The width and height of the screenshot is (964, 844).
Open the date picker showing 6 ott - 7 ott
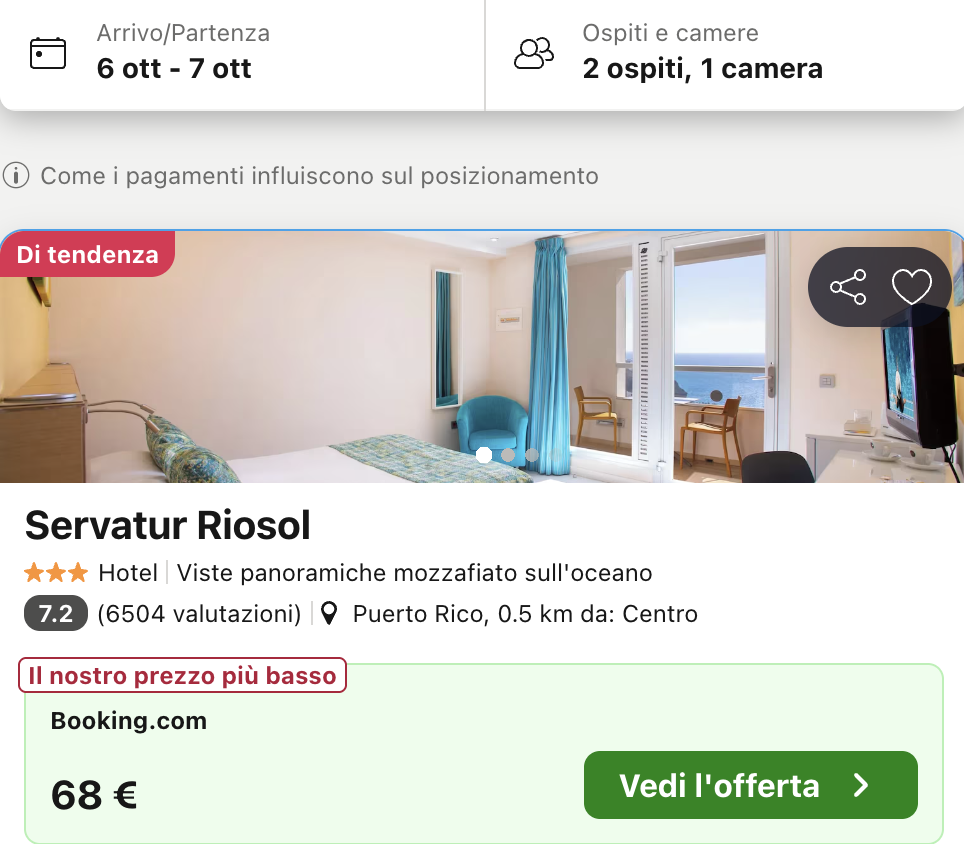pyautogui.click(x=174, y=68)
